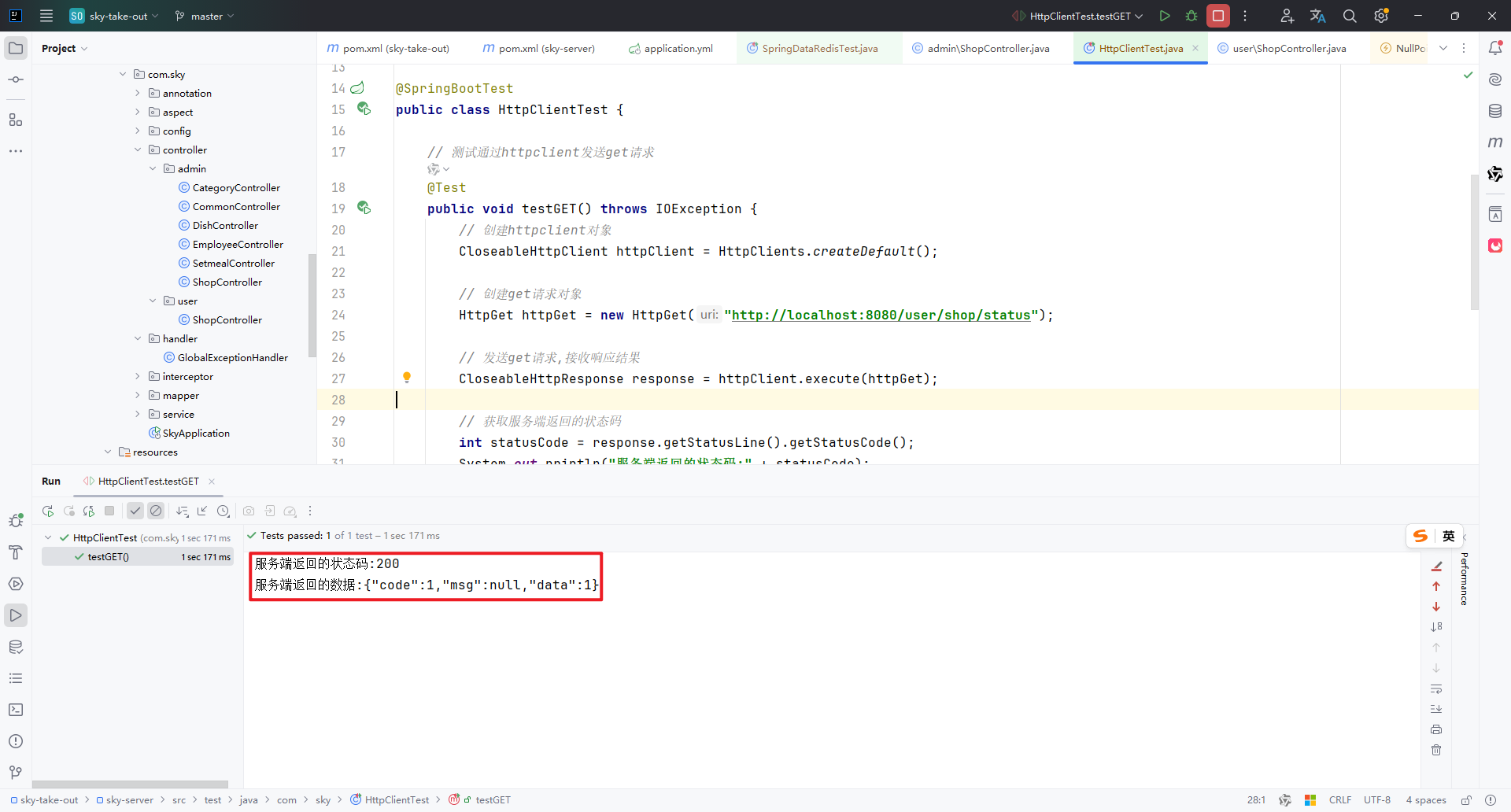Open the Maven tool window

click(1496, 142)
